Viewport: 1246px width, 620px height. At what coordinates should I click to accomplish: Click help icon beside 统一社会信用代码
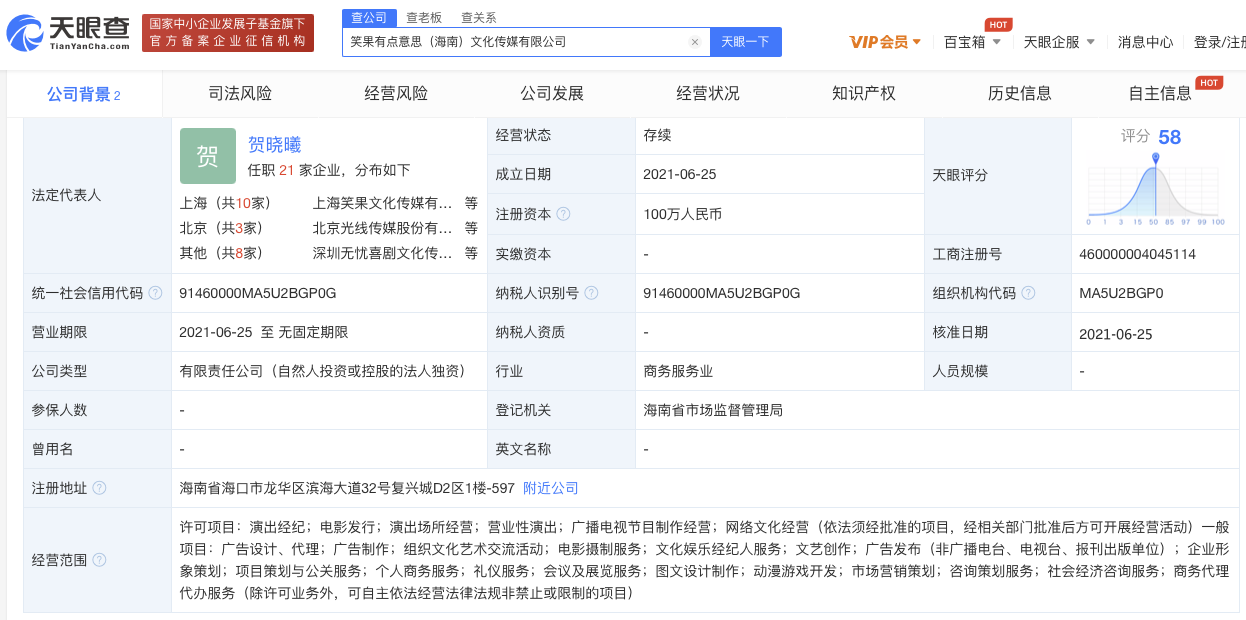(x=155, y=293)
